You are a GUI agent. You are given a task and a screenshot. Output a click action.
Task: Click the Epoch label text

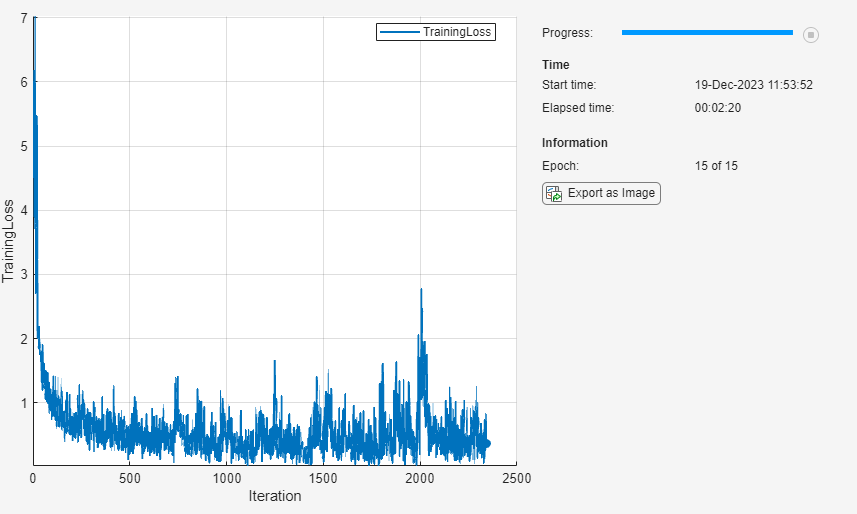point(560,166)
